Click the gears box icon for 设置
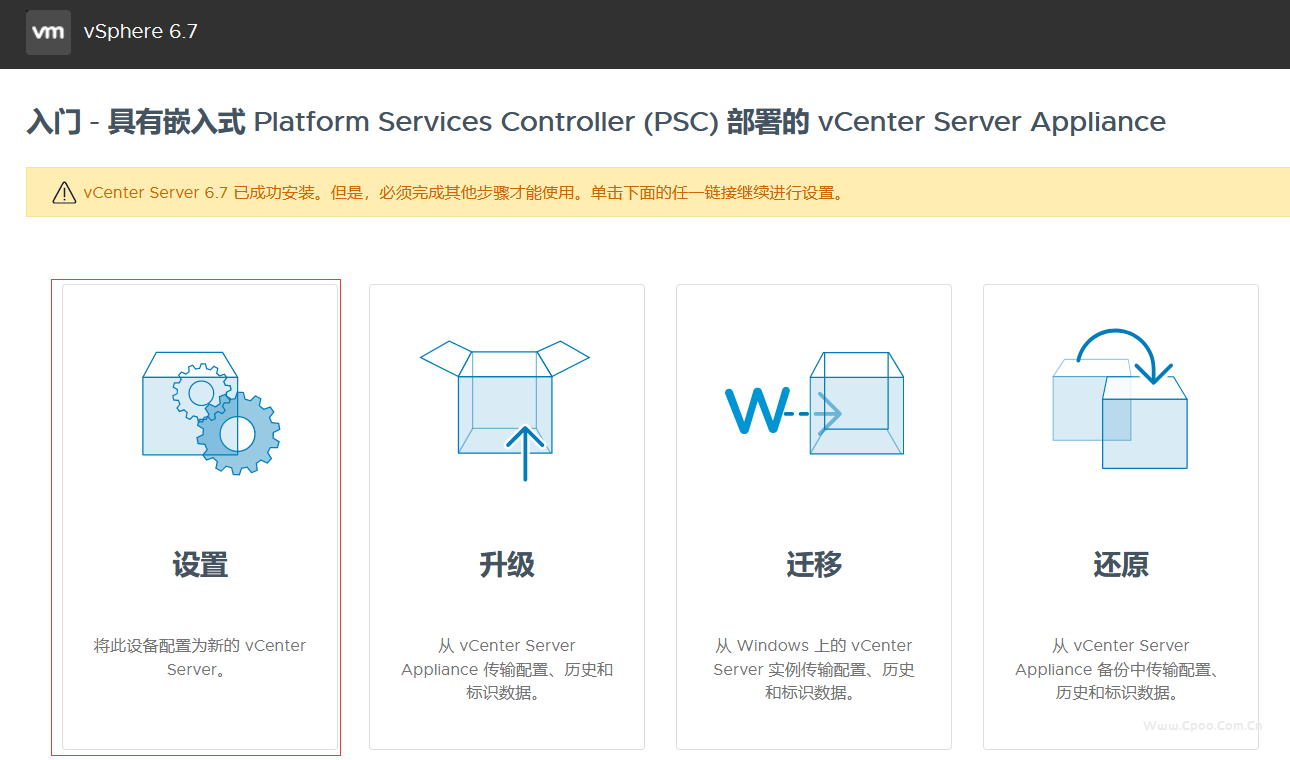The image size is (1290, 760). click(211, 412)
